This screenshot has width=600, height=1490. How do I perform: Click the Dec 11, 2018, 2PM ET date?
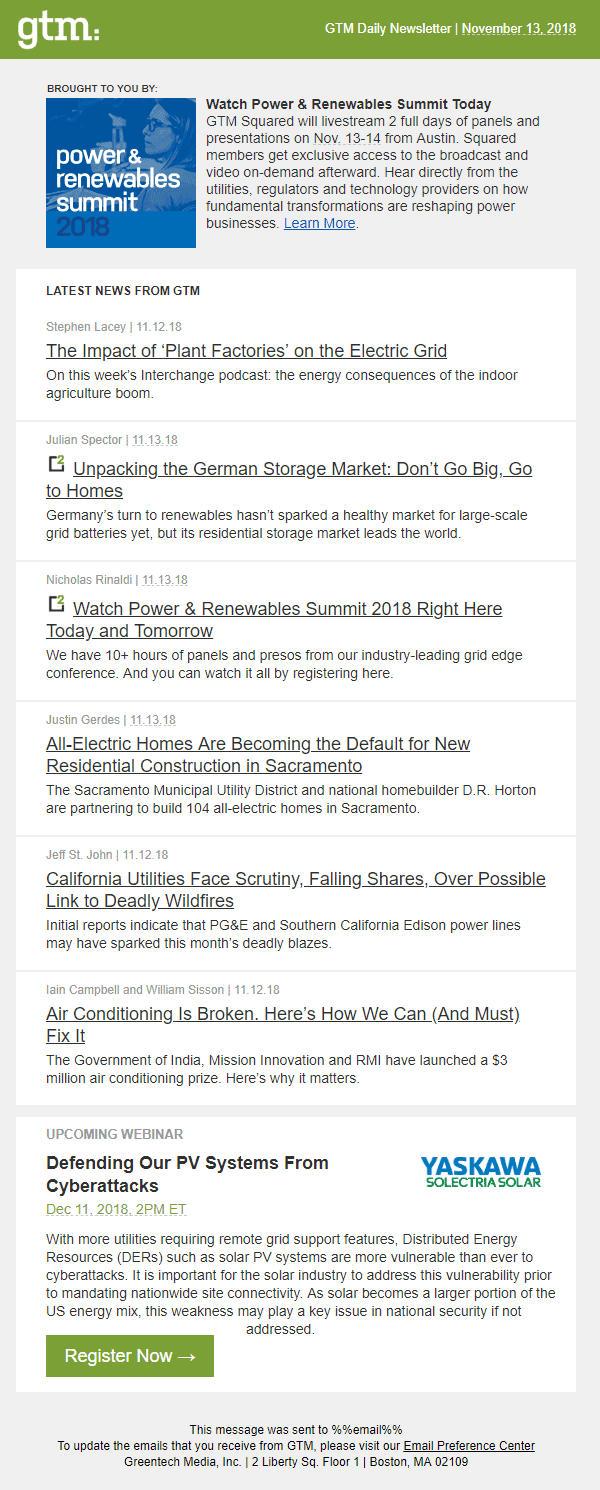(x=116, y=1209)
